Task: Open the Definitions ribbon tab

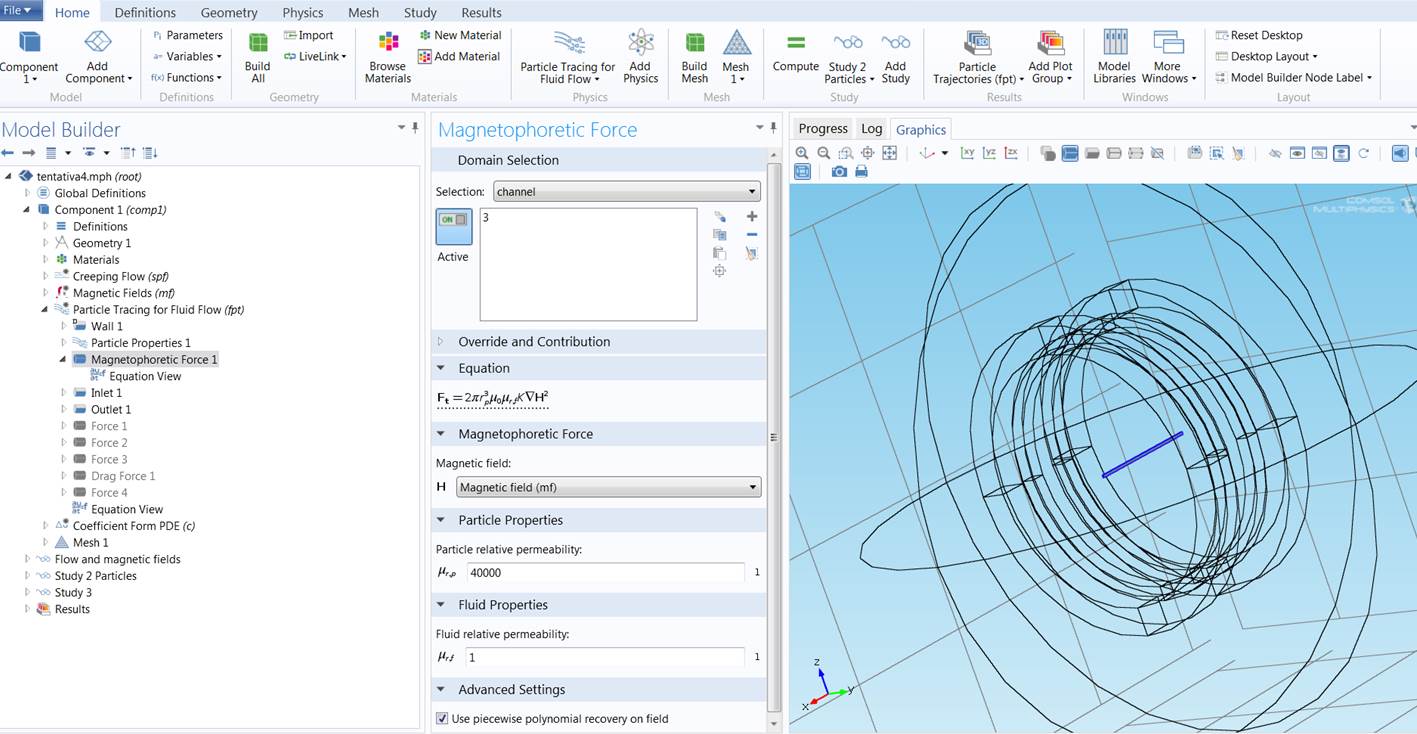Action: (145, 13)
